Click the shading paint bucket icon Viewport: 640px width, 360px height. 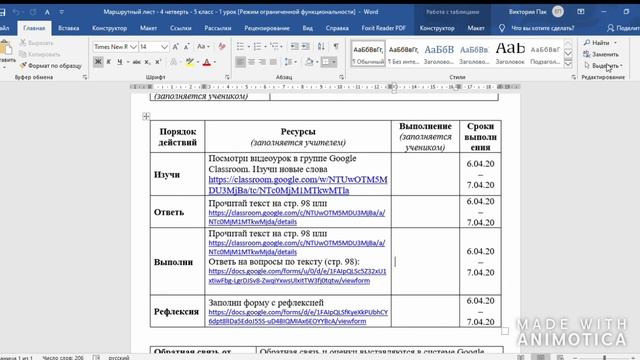309,62
